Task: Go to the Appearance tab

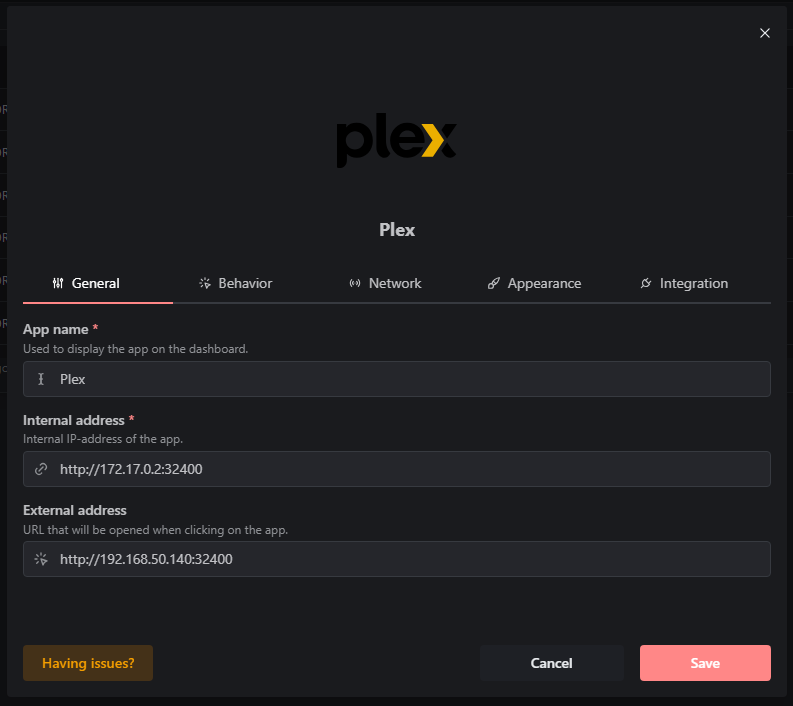Action: click(x=535, y=283)
